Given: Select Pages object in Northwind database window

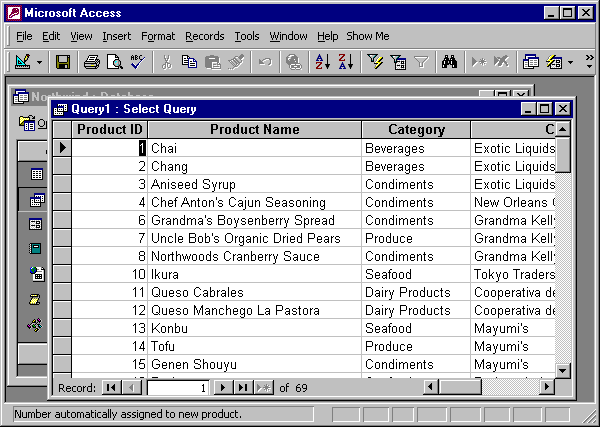Looking at the screenshot, I should coord(37,274).
